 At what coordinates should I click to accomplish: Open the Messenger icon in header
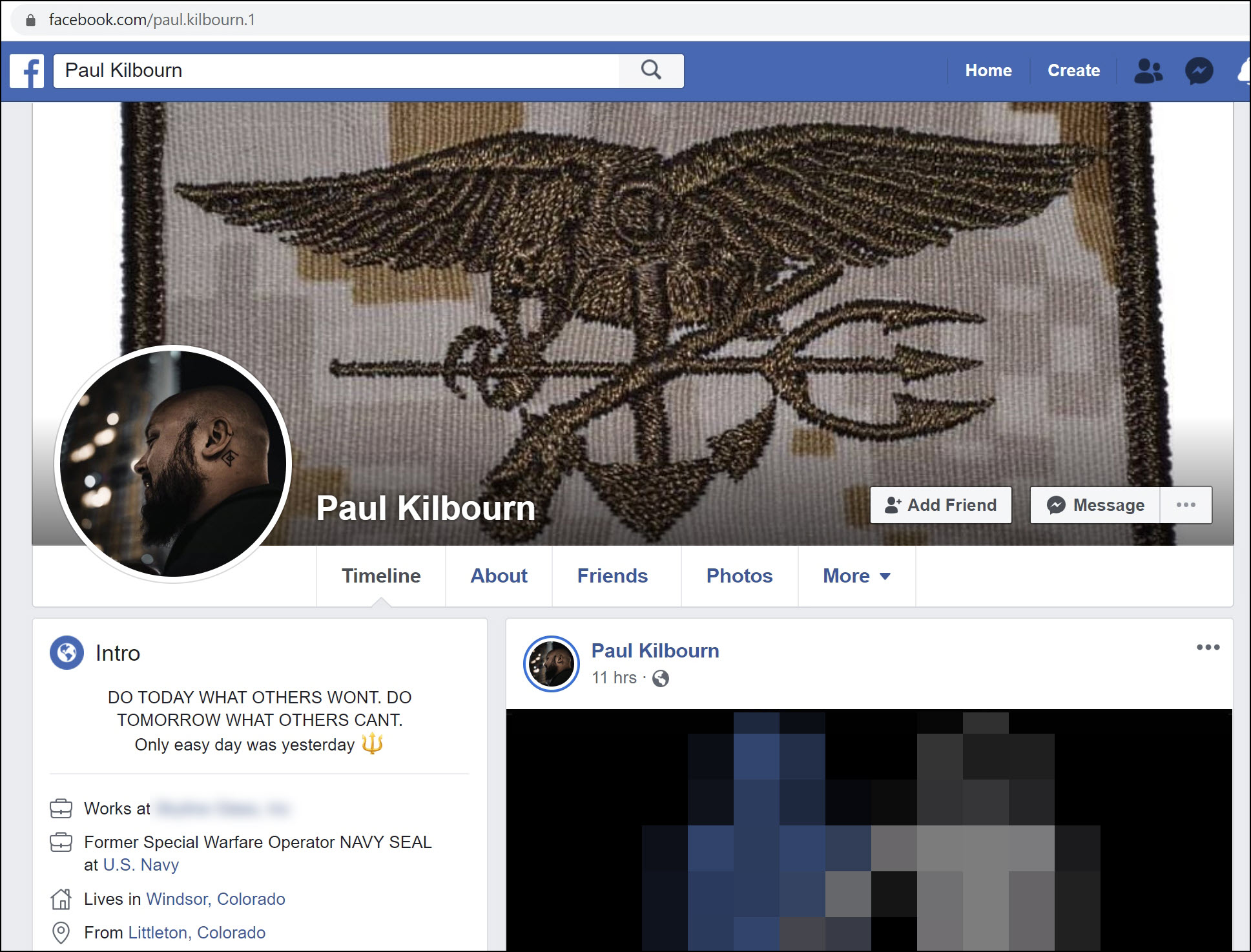pyautogui.click(x=1199, y=71)
